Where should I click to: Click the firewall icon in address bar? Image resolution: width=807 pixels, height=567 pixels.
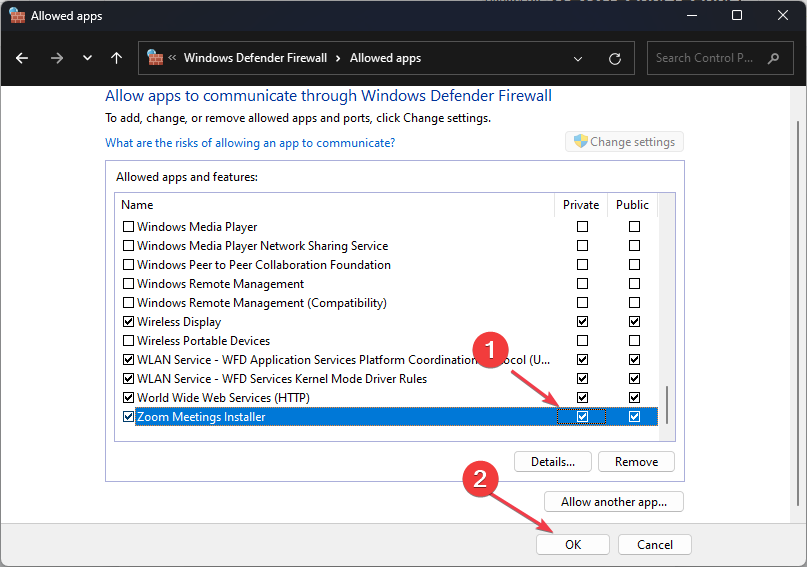[155, 58]
